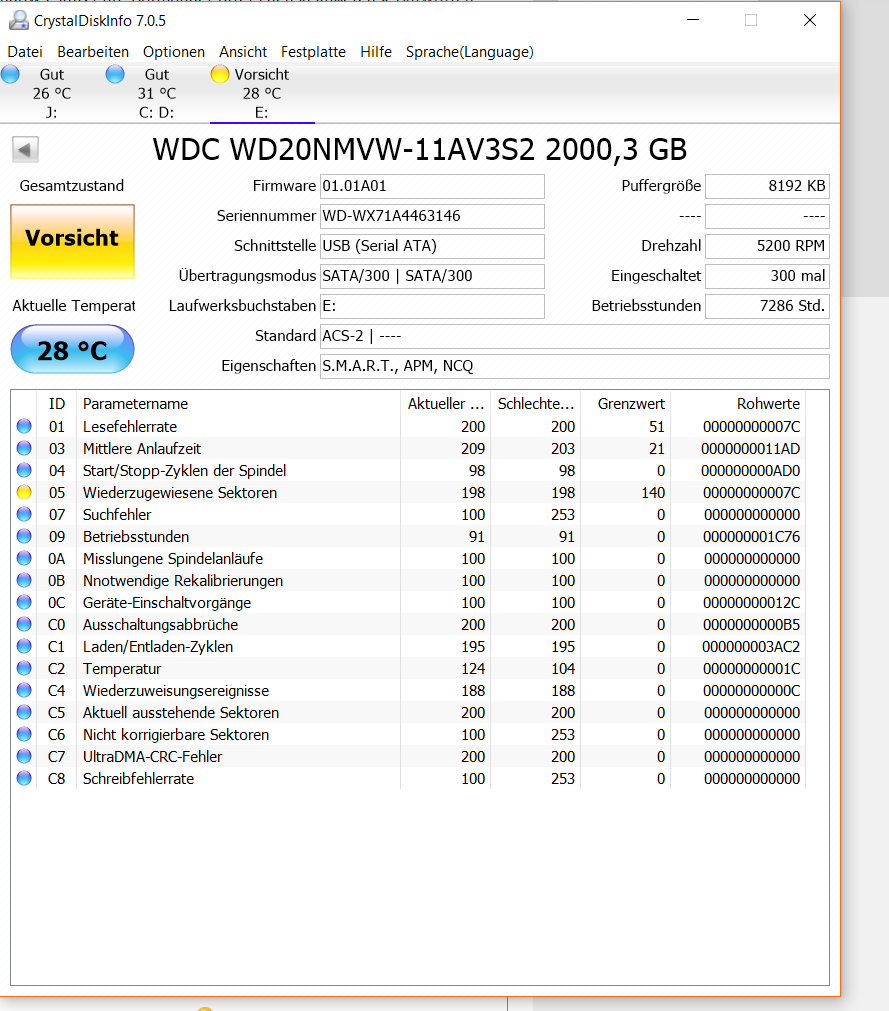Open the Festplatte menu

[313, 52]
